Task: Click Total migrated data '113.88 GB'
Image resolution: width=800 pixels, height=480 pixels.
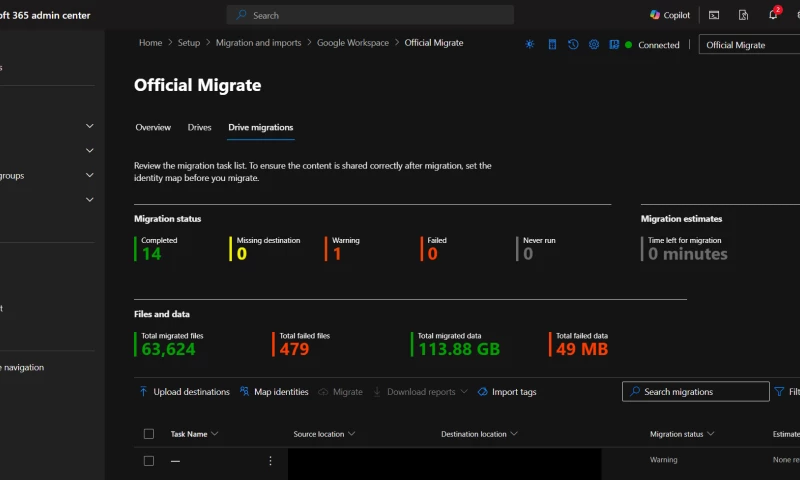Action: (x=459, y=349)
